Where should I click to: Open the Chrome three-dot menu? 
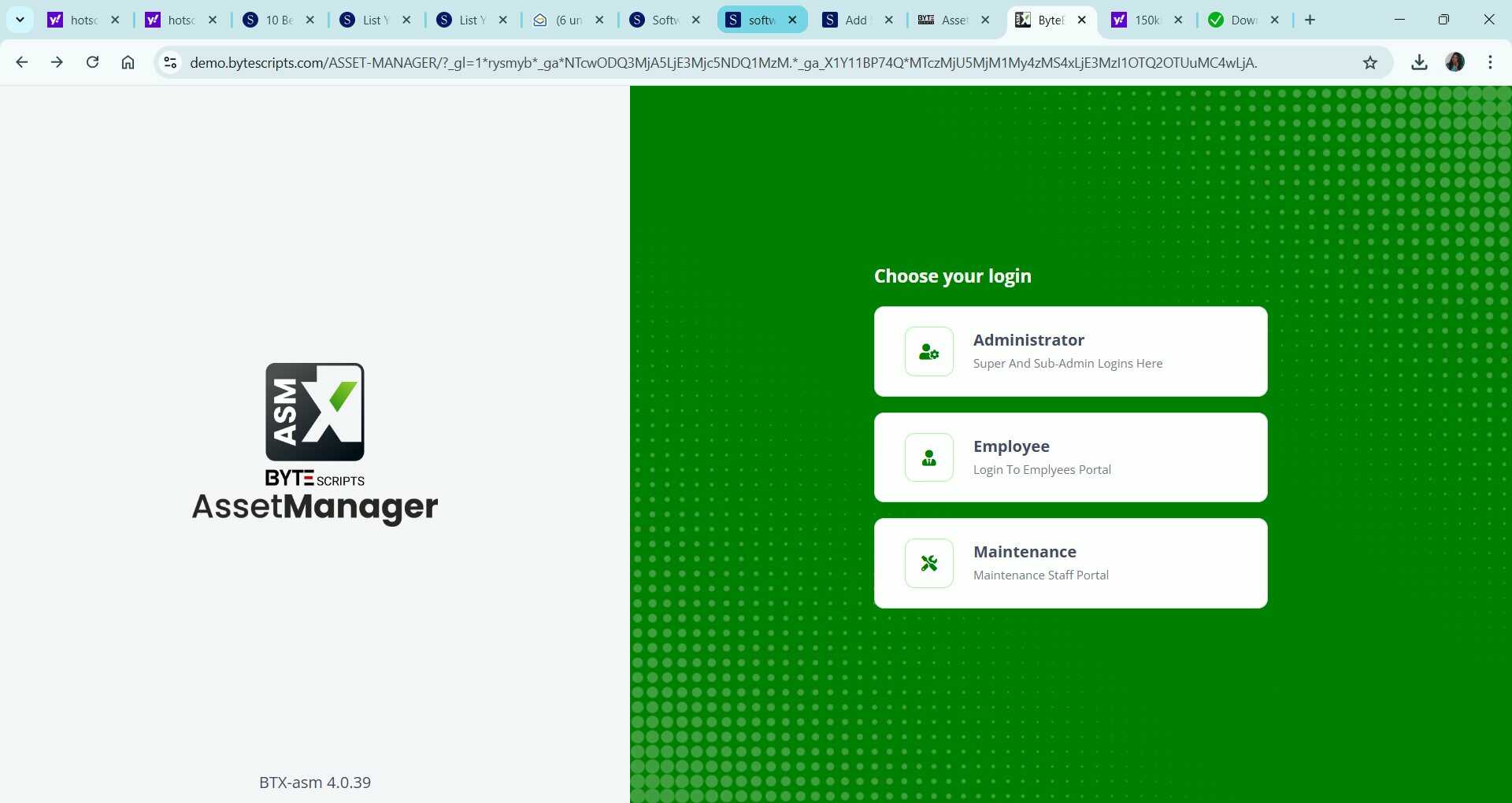(x=1490, y=62)
